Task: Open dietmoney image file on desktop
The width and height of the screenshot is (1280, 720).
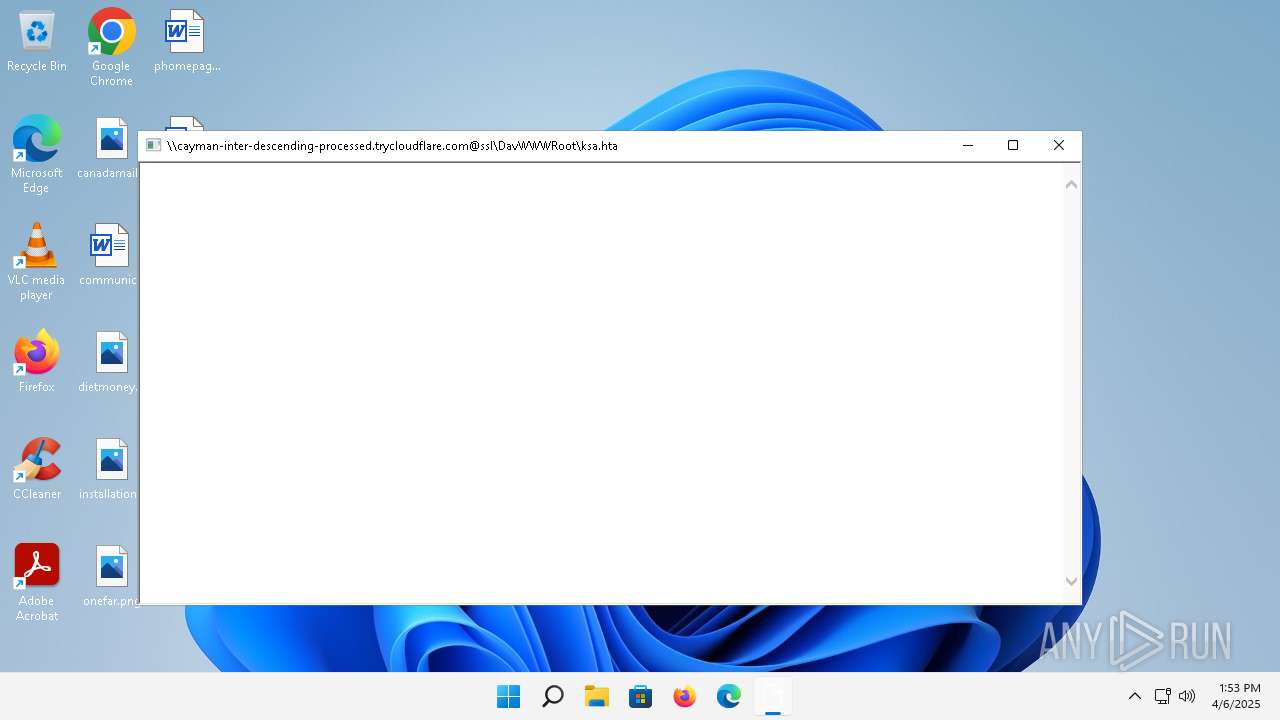Action: pyautogui.click(x=109, y=362)
